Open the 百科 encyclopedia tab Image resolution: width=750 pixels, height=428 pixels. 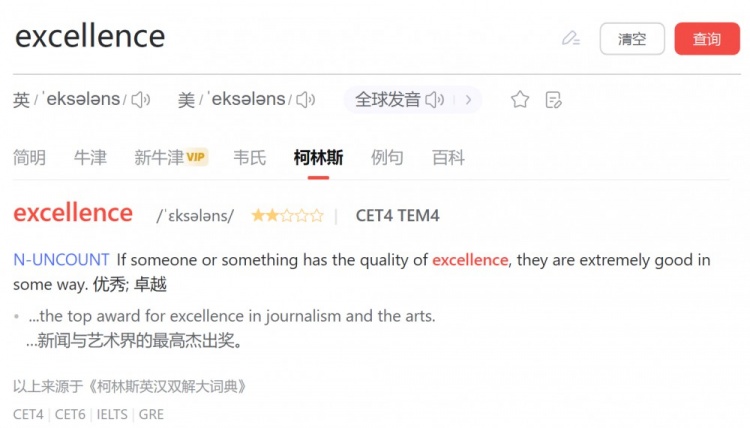pyautogui.click(x=448, y=157)
